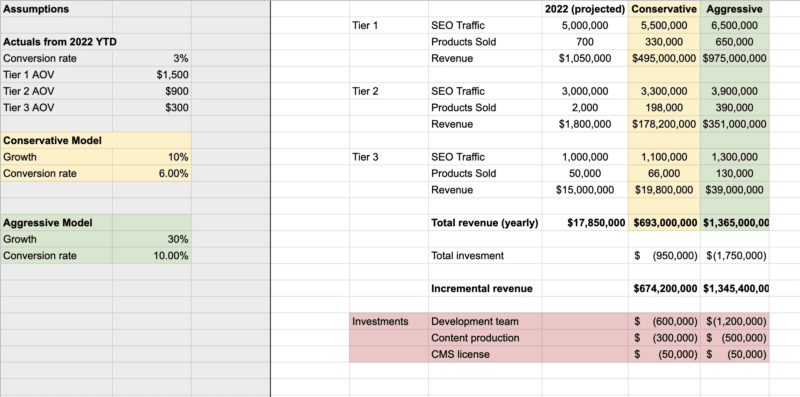Select the $1,050,000 revenue cell

tap(585, 58)
